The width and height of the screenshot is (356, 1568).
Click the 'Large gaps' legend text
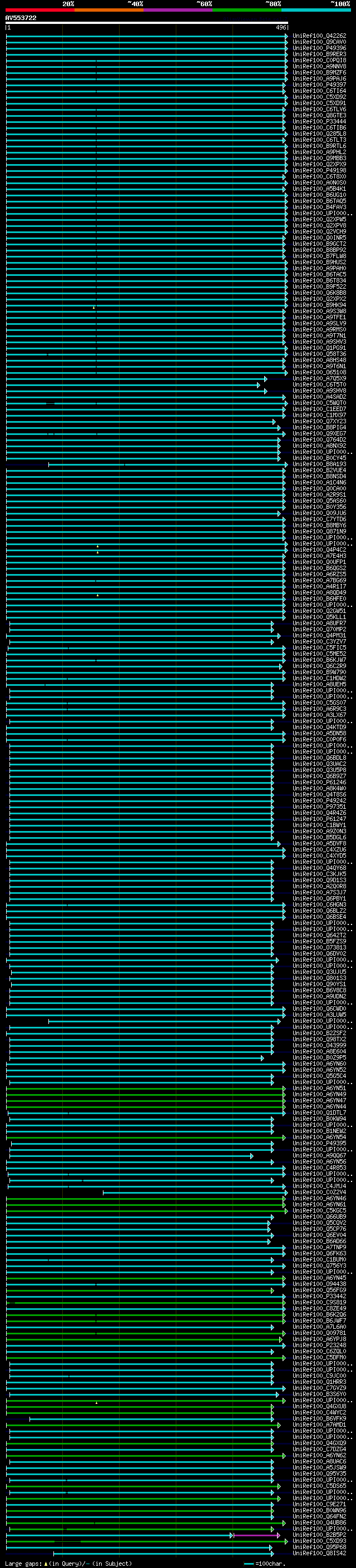click(23, 1563)
